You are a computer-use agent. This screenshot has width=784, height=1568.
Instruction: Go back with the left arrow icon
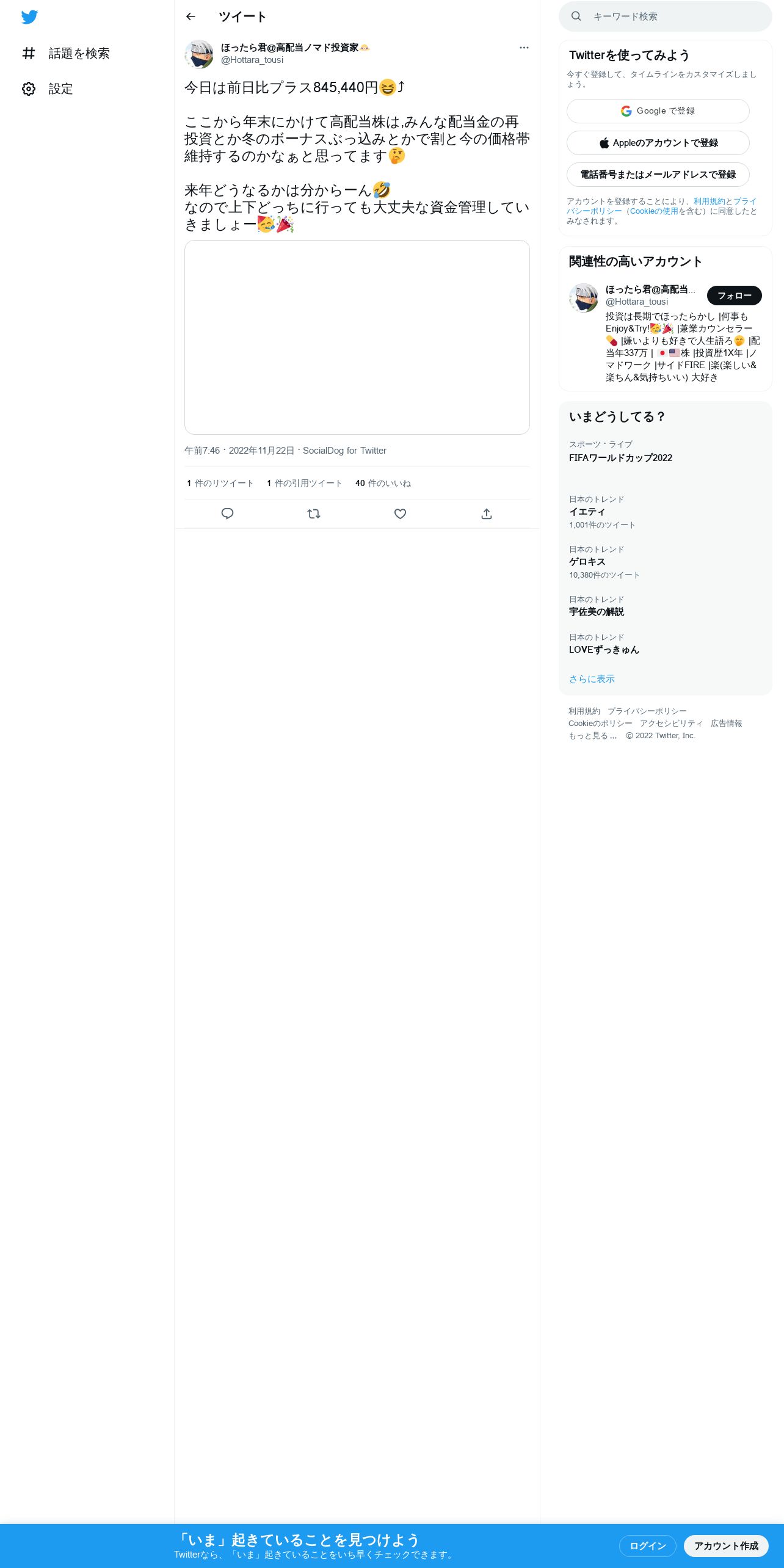[191, 16]
